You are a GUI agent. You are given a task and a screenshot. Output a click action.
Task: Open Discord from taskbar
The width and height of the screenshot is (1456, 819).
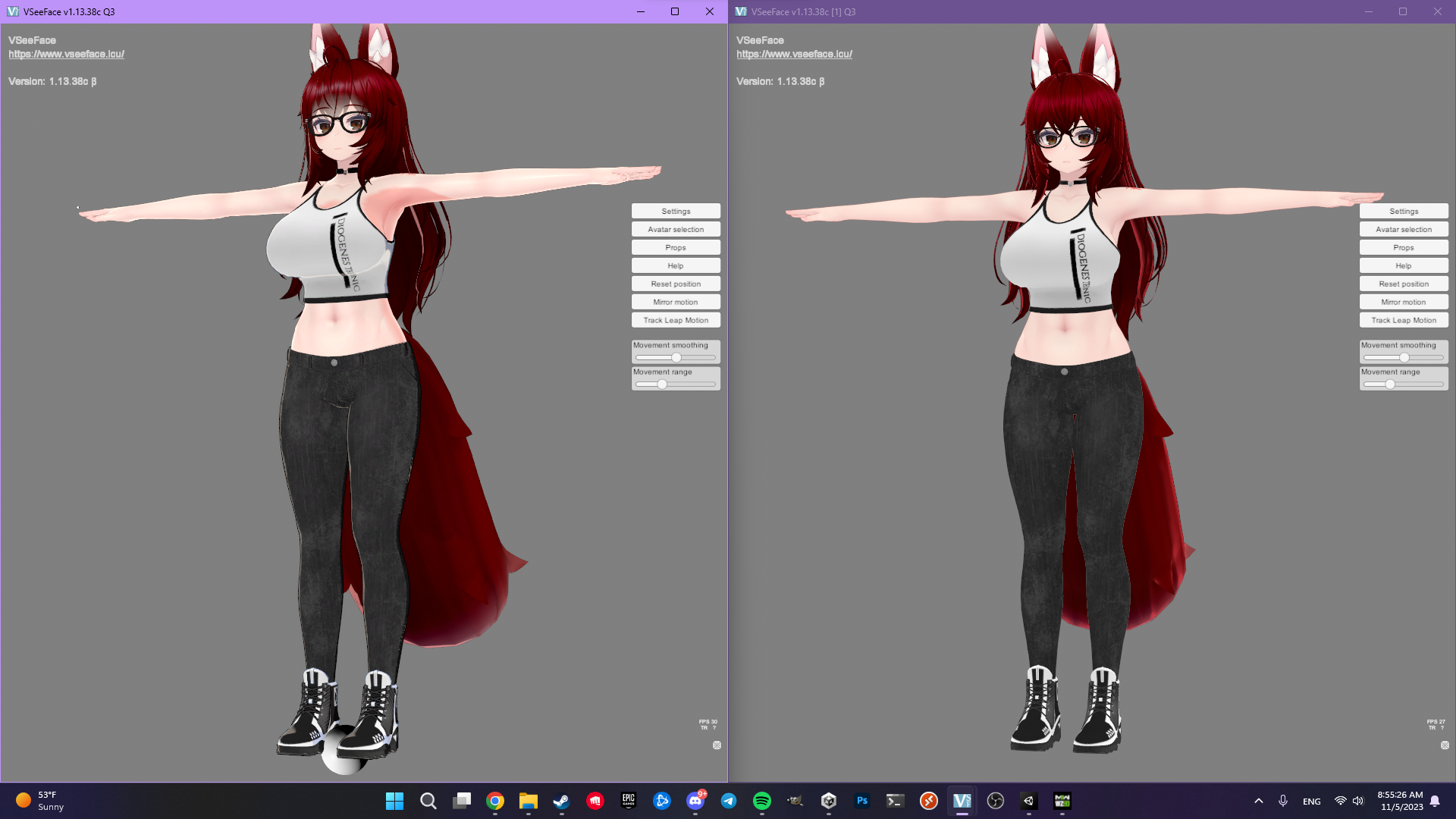(695, 801)
